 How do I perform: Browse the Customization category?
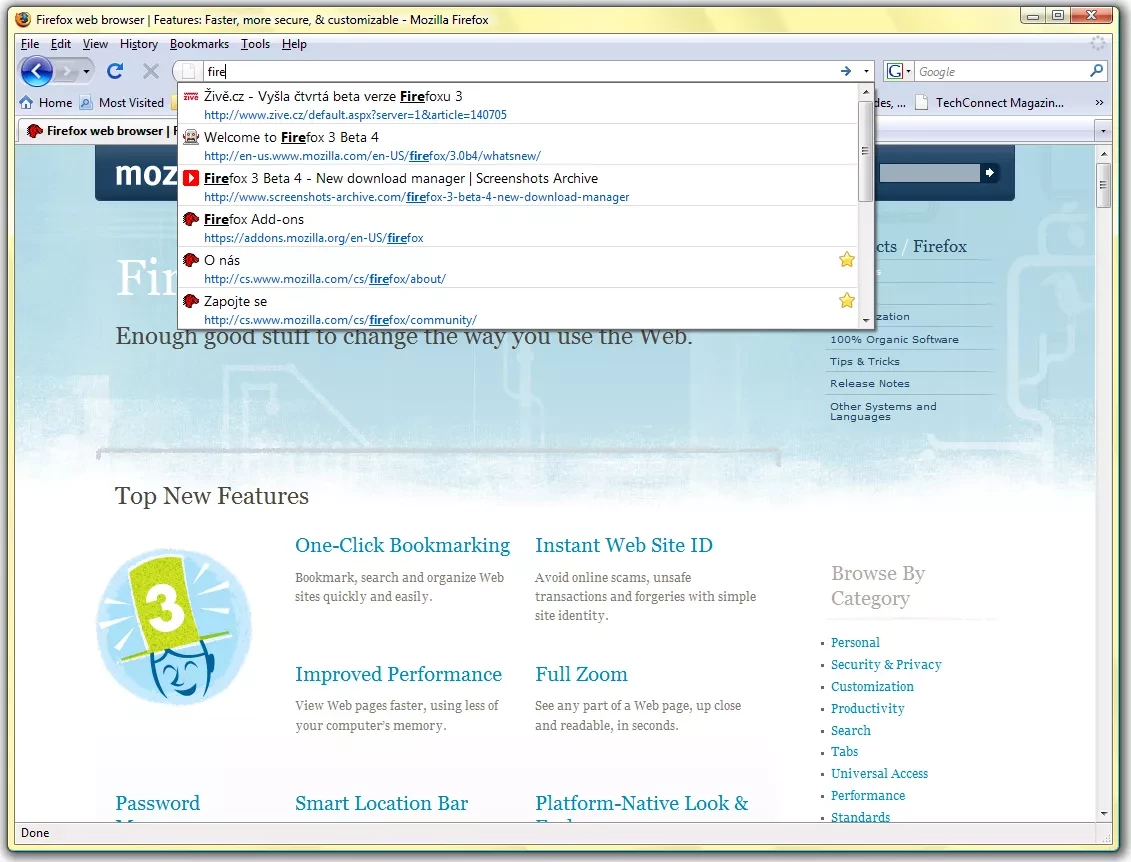coord(872,687)
